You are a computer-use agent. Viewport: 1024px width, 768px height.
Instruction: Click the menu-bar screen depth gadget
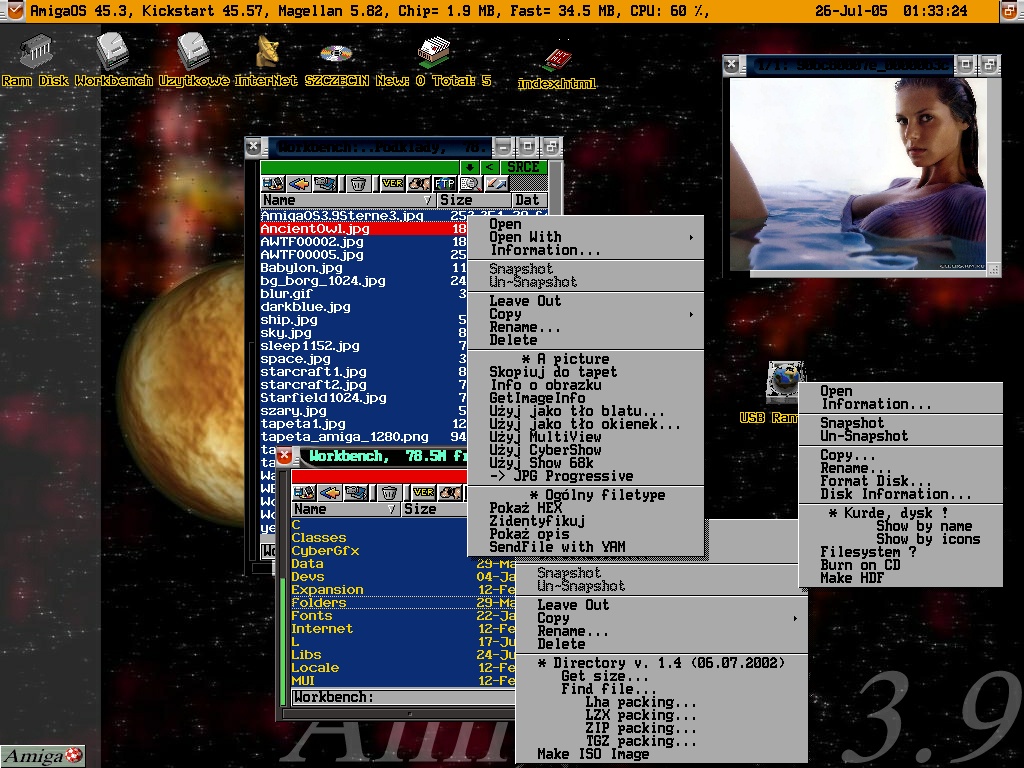tap(1011, 11)
